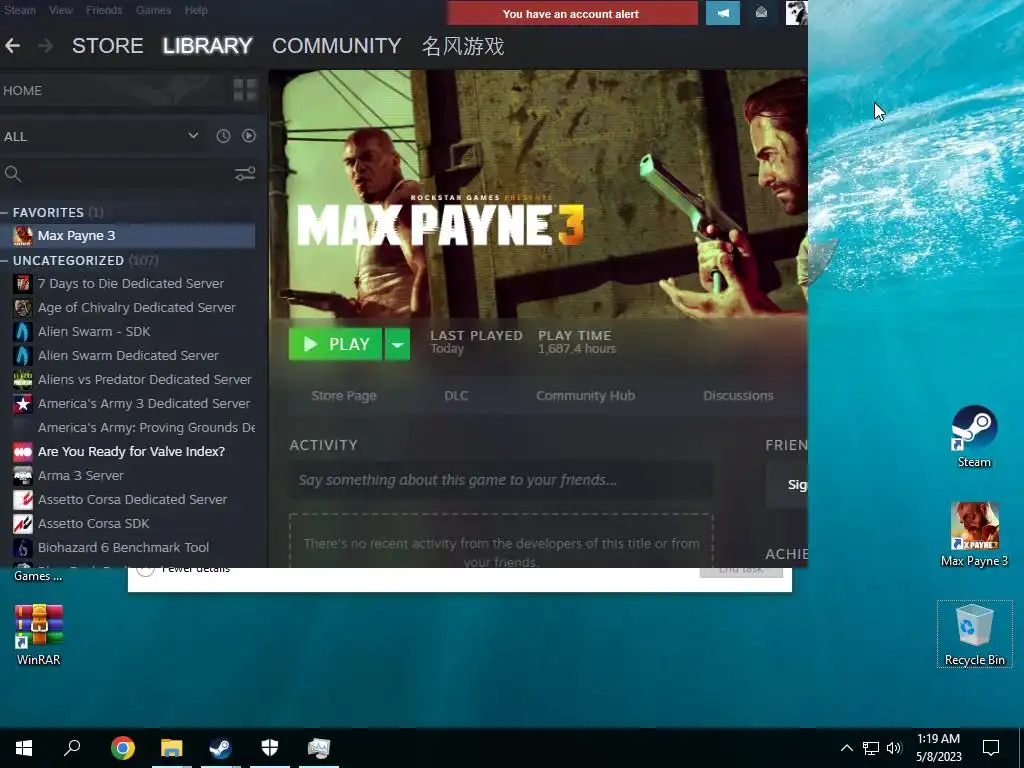Sort library by recent activity clock icon
The image size is (1024, 768).
point(223,136)
